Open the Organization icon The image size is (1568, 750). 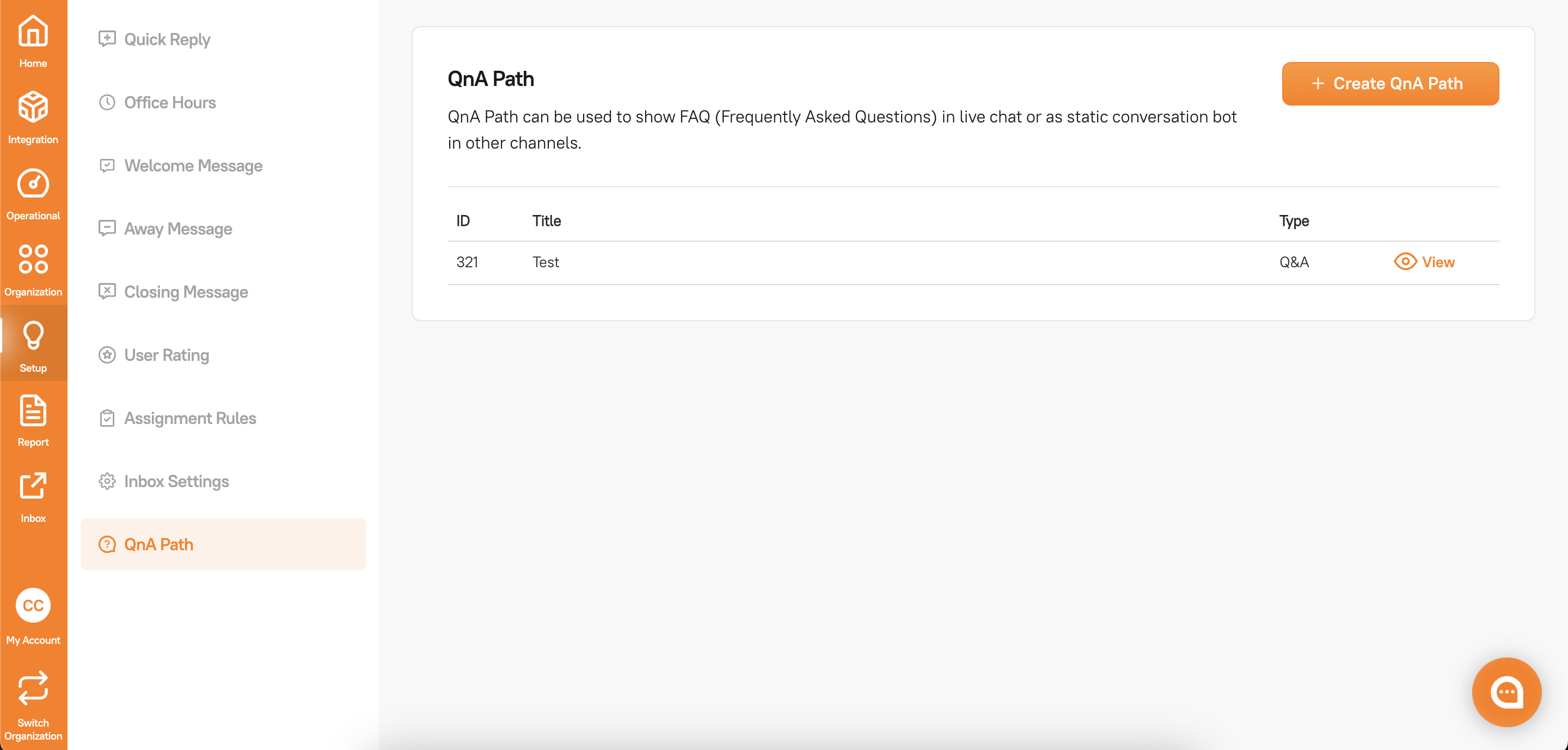click(x=33, y=260)
